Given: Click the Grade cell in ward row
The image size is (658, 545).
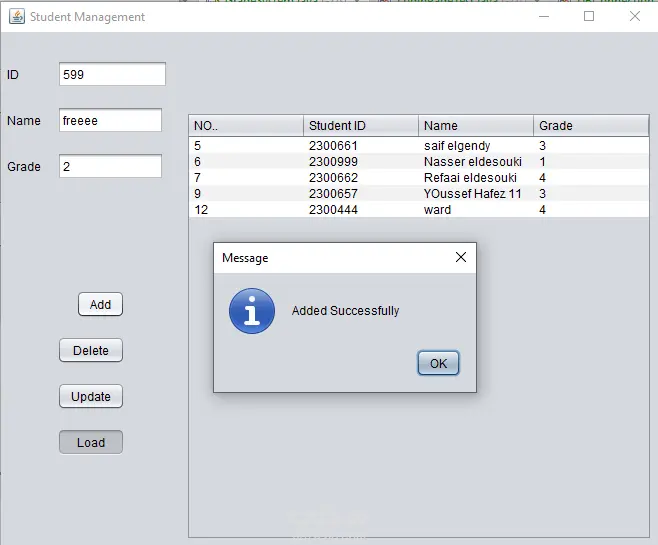Looking at the screenshot, I should (591, 209).
